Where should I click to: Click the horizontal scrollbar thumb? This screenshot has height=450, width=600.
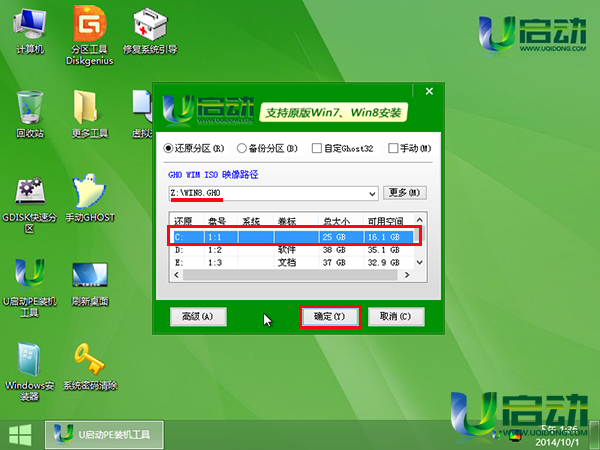[x=290, y=275]
